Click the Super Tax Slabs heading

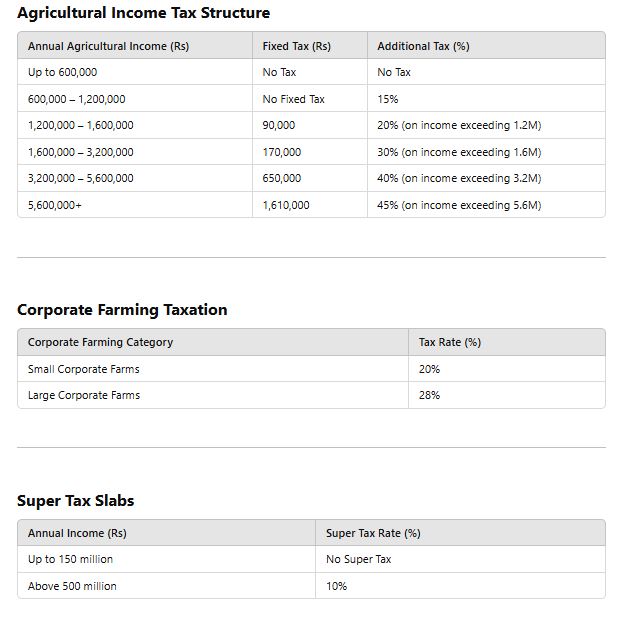pos(75,501)
